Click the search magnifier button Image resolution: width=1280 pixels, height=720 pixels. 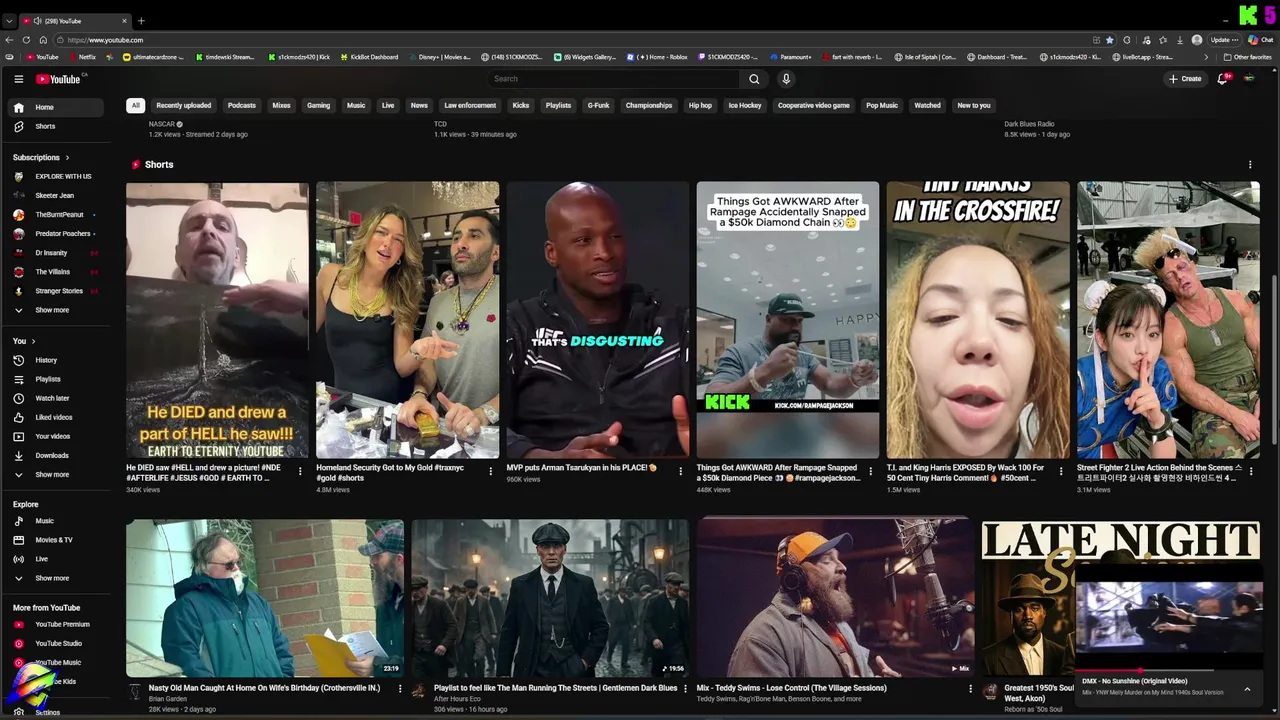pyautogui.click(x=754, y=79)
